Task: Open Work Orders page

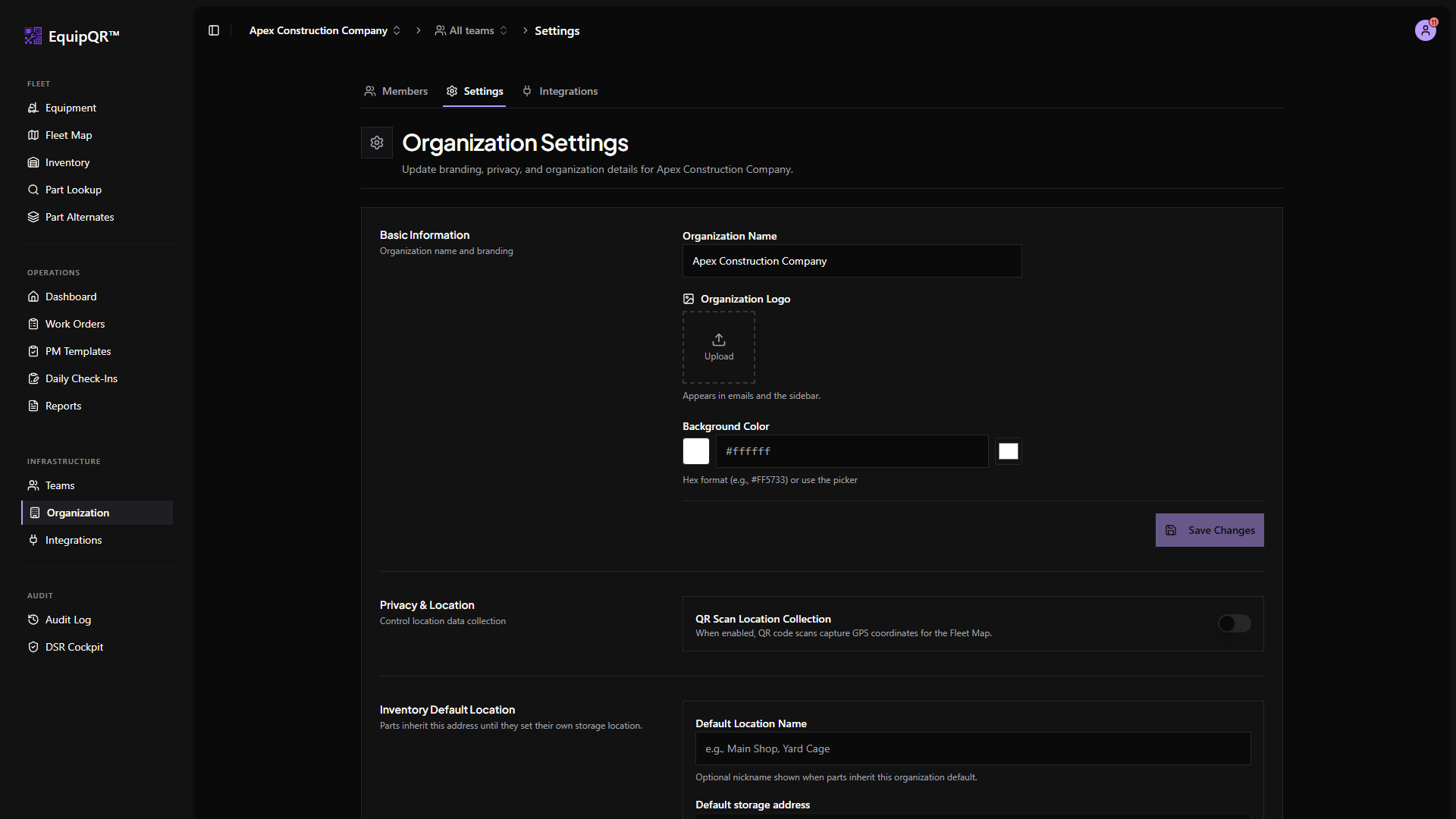Action: click(x=99, y=324)
